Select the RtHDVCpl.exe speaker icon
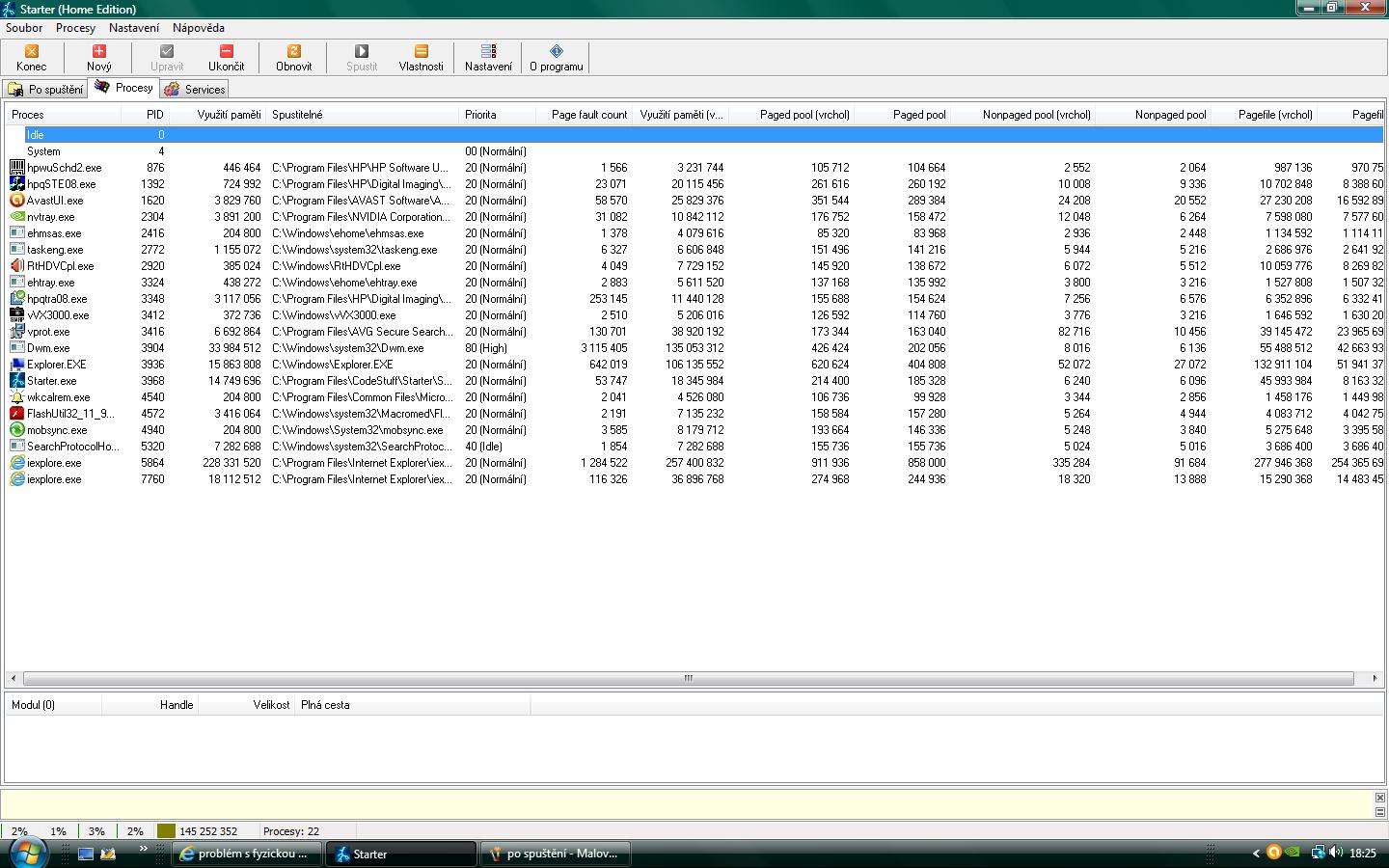1389x868 pixels. pos(17,266)
